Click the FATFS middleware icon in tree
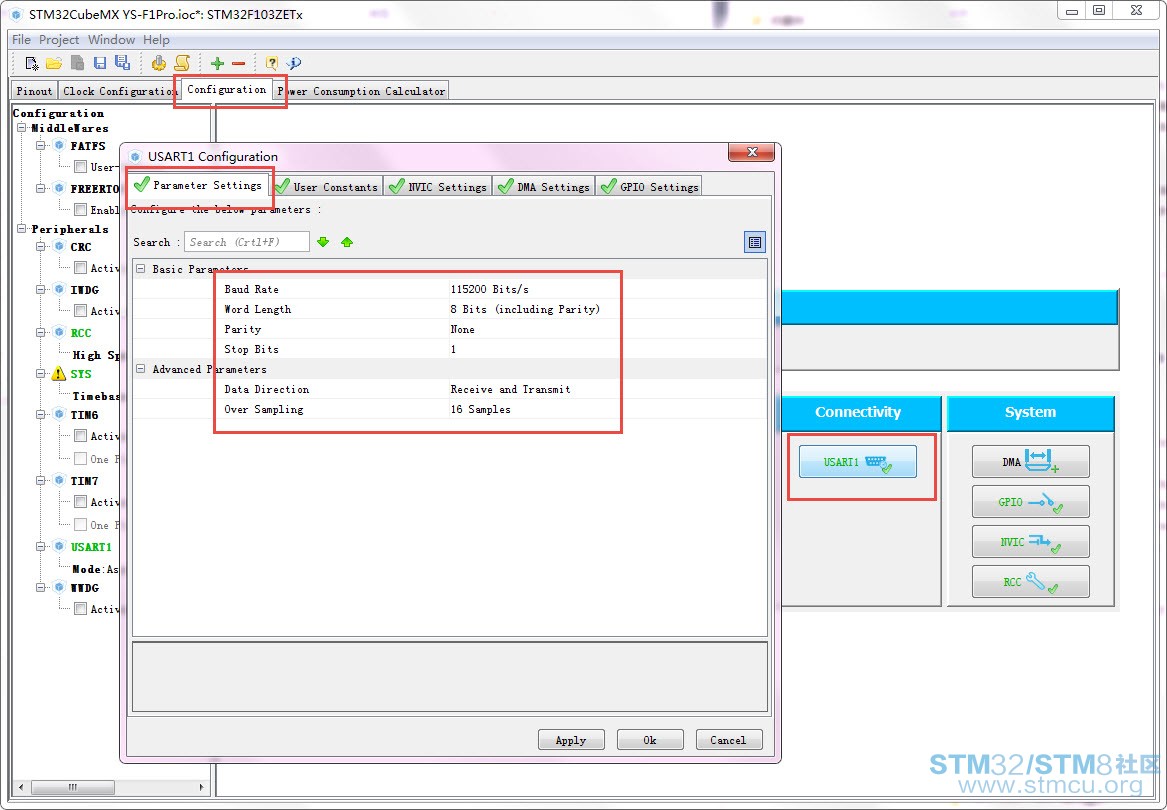The height and width of the screenshot is (810, 1167). 60,145
